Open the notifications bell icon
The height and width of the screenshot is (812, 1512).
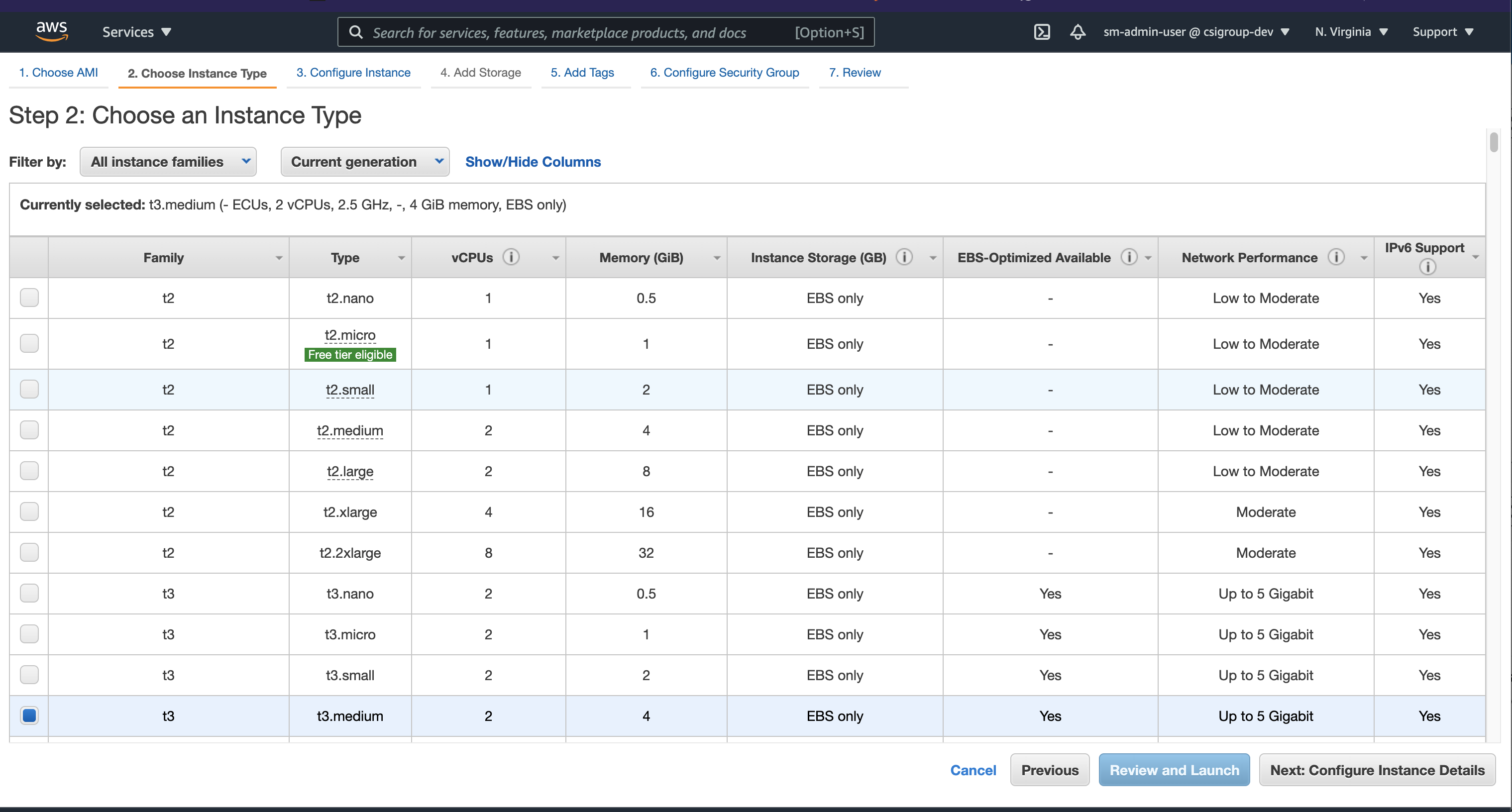(x=1077, y=32)
